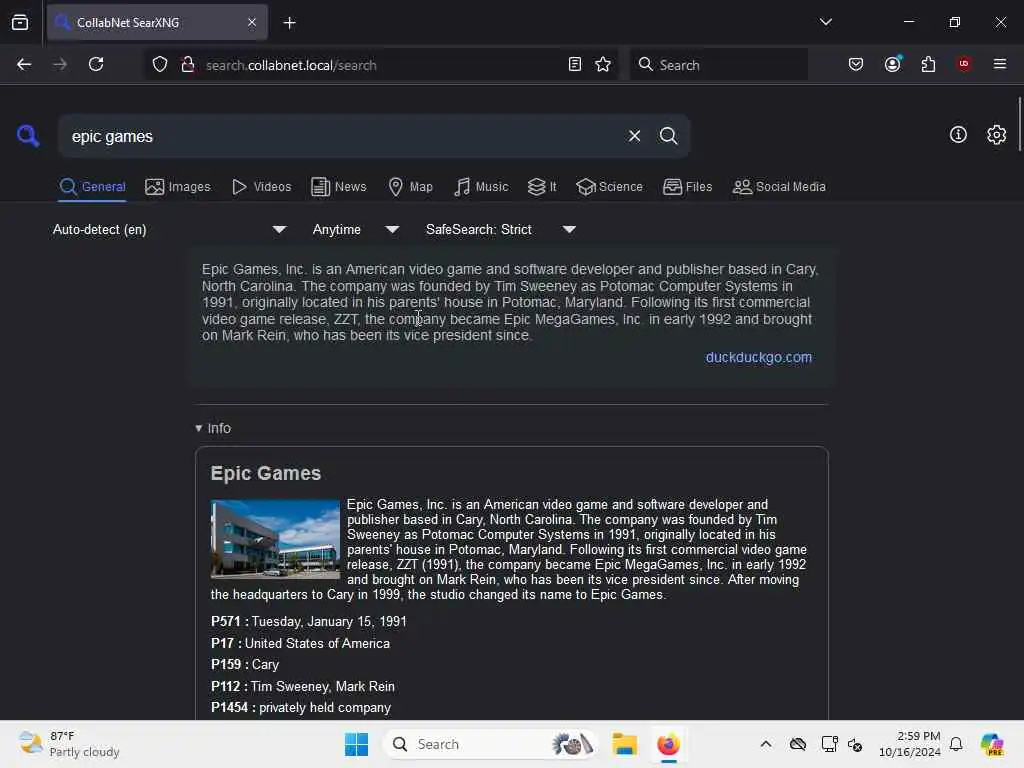Screen dimensions: 1024x768
Task: Open the muted volume tray icon
Action: [855, 744]
